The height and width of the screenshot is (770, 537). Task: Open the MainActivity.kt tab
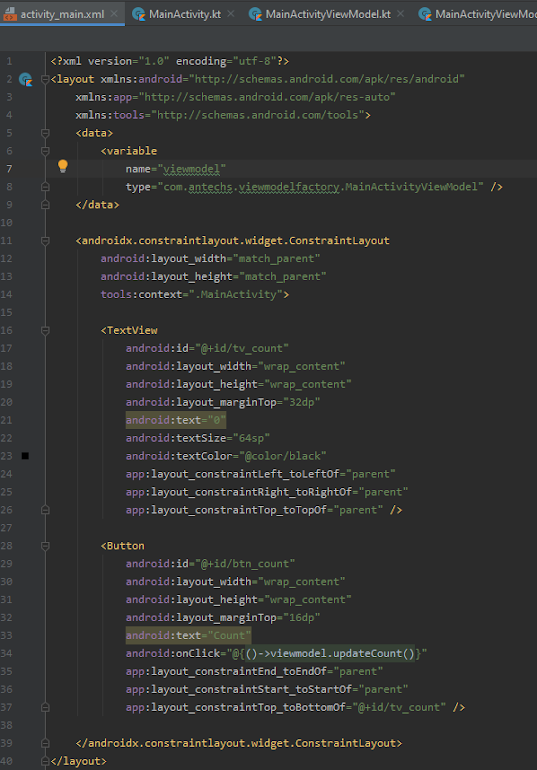[x=185, y=14]
